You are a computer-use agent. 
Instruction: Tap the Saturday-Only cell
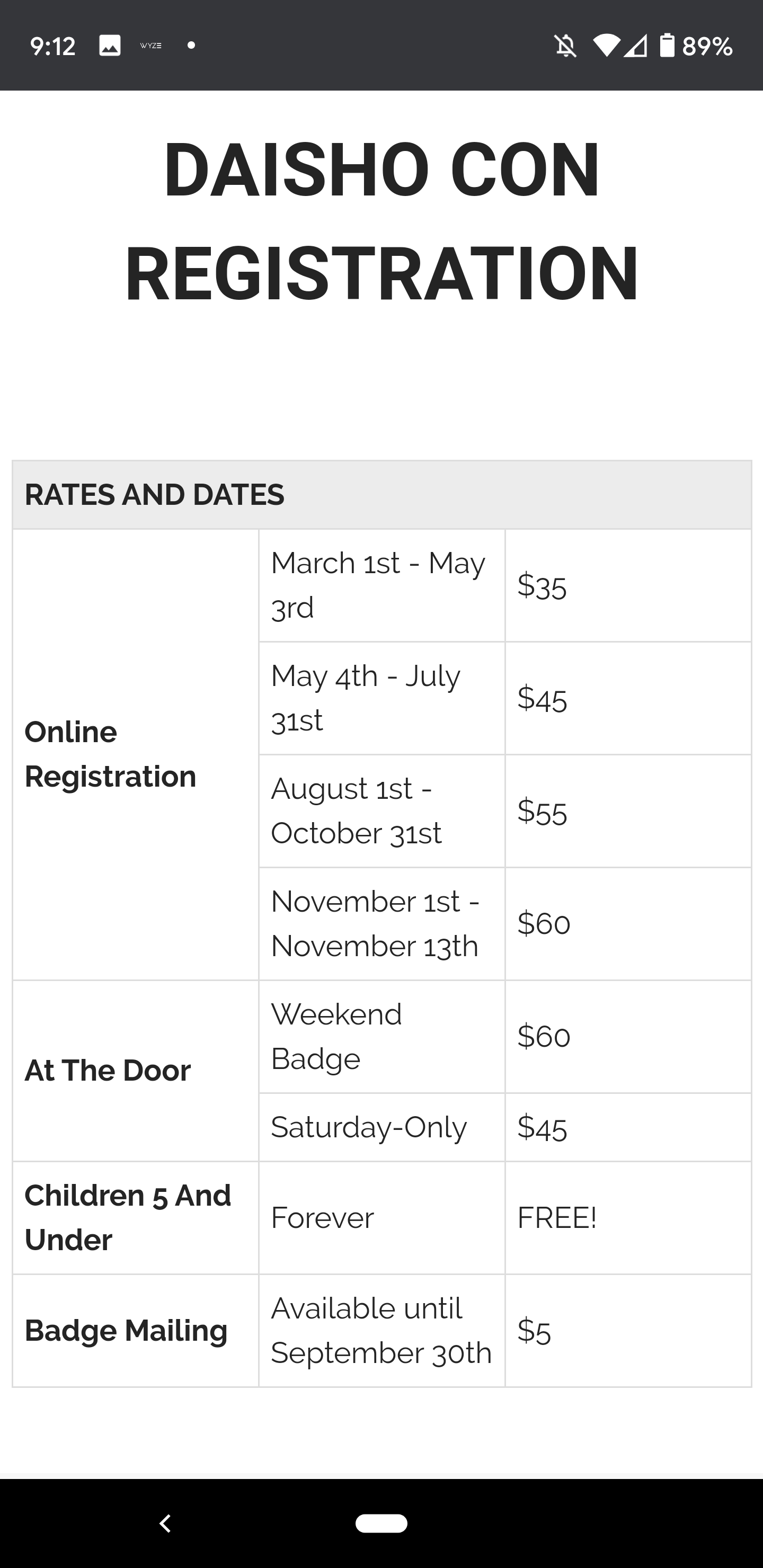(x=382, y=1127)
